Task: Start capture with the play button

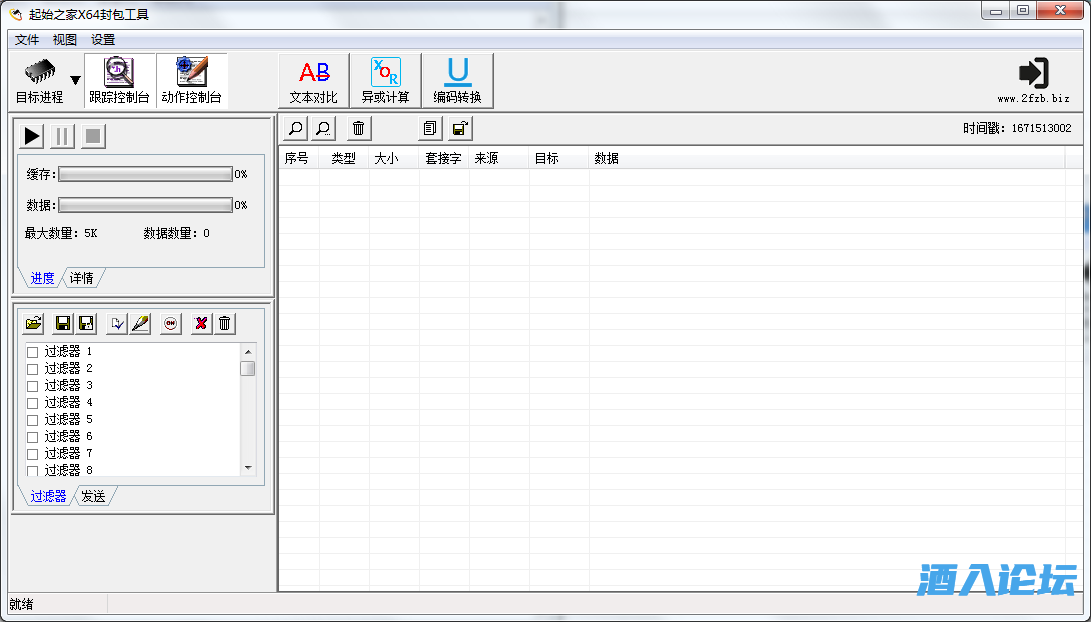Action: tap(33, 136)
